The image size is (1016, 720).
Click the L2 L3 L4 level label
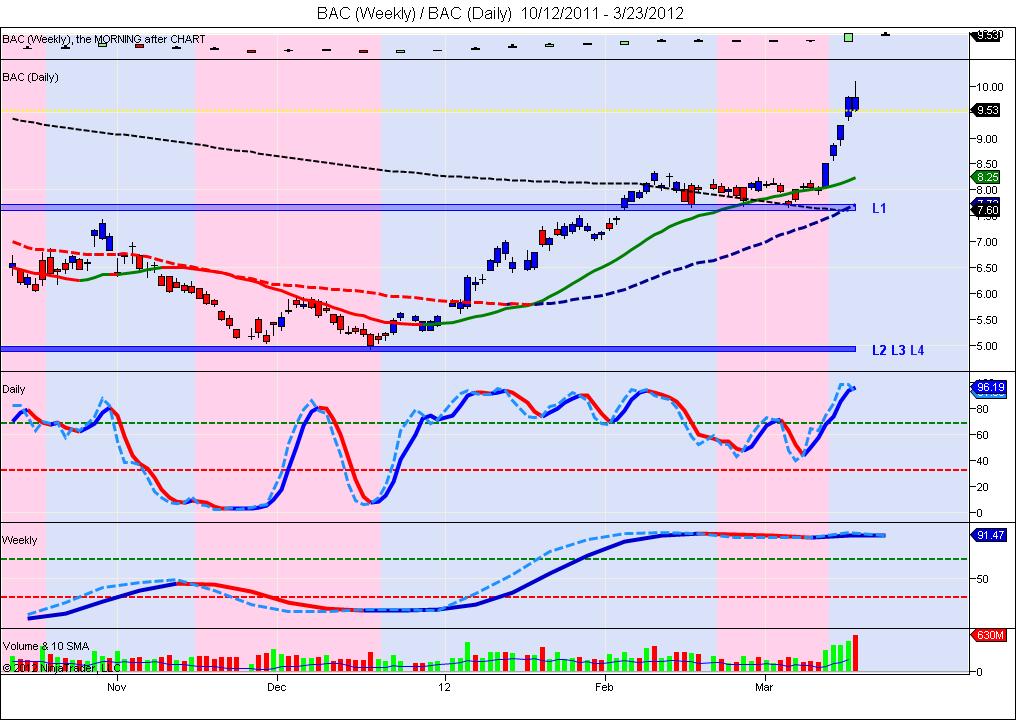[x=898, y=351]
